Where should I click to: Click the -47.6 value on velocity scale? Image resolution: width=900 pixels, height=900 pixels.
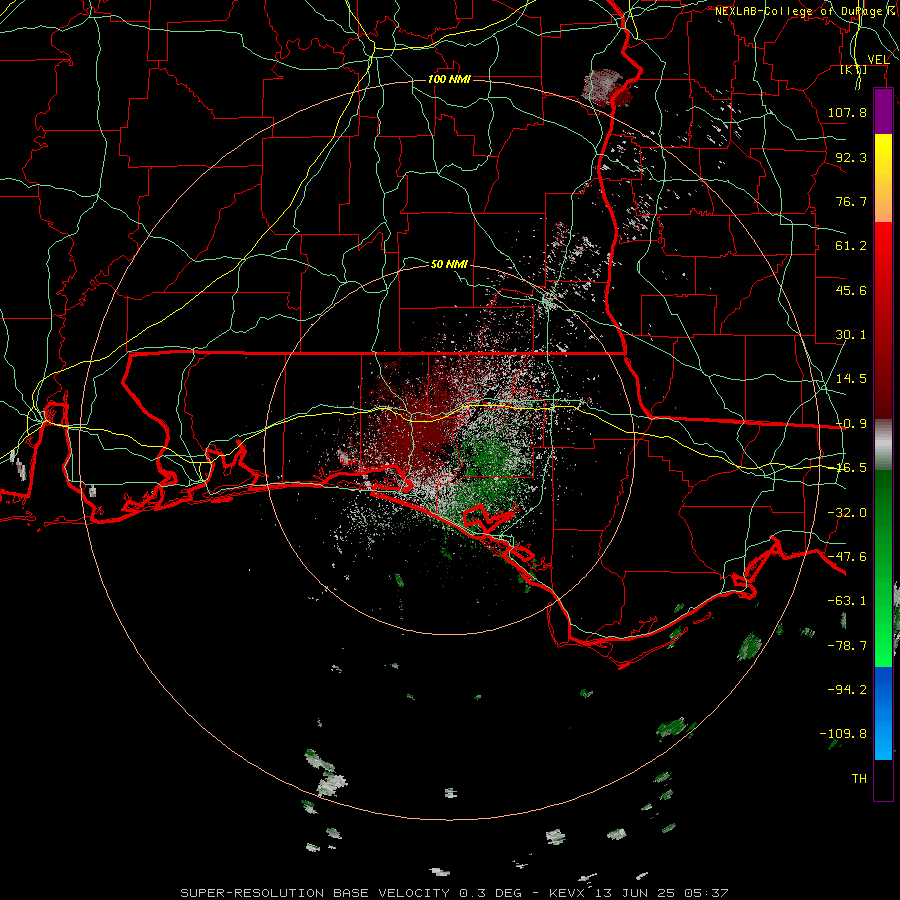coord(847,556)
